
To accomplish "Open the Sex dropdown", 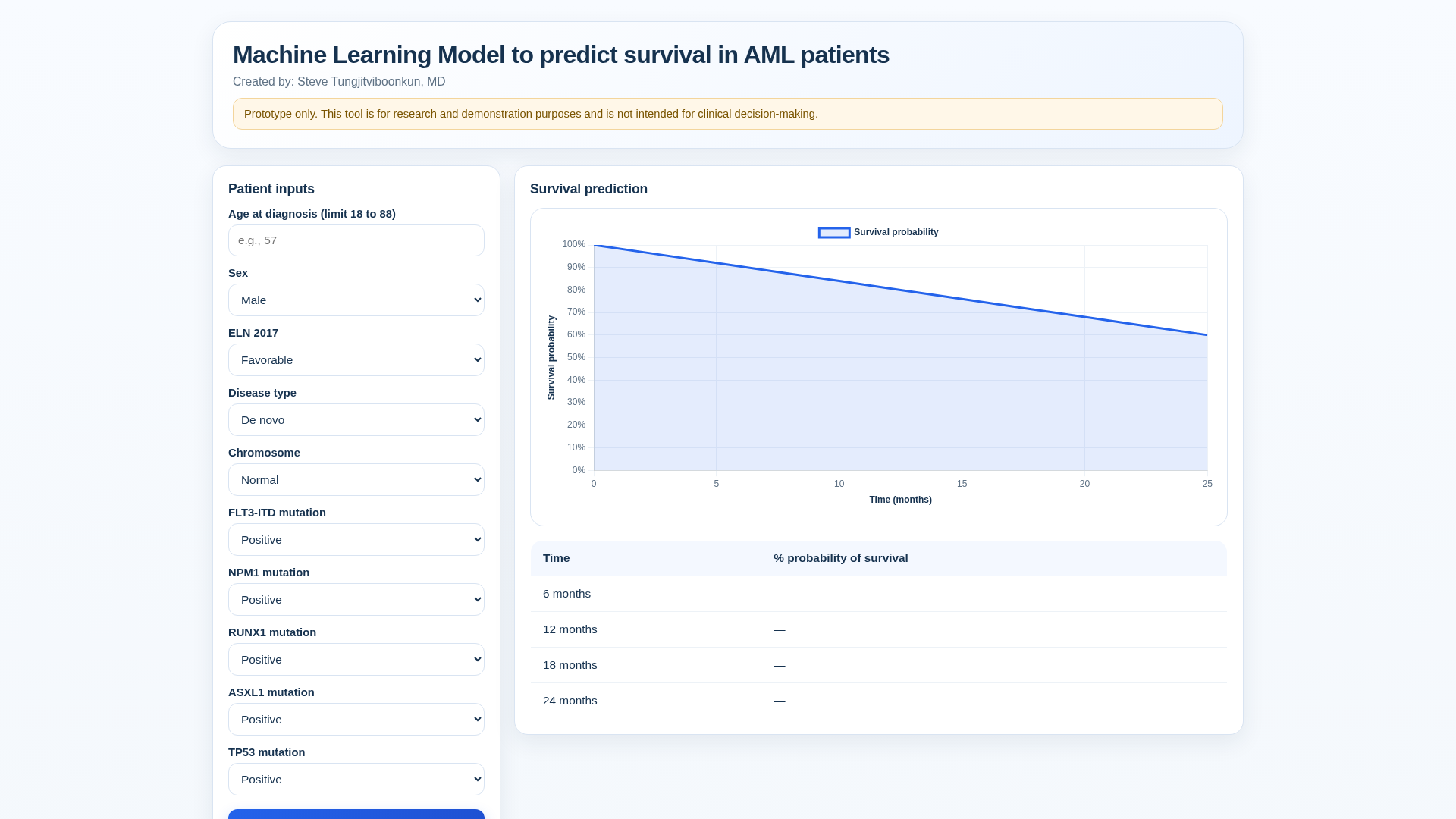I will click(356, 300).
